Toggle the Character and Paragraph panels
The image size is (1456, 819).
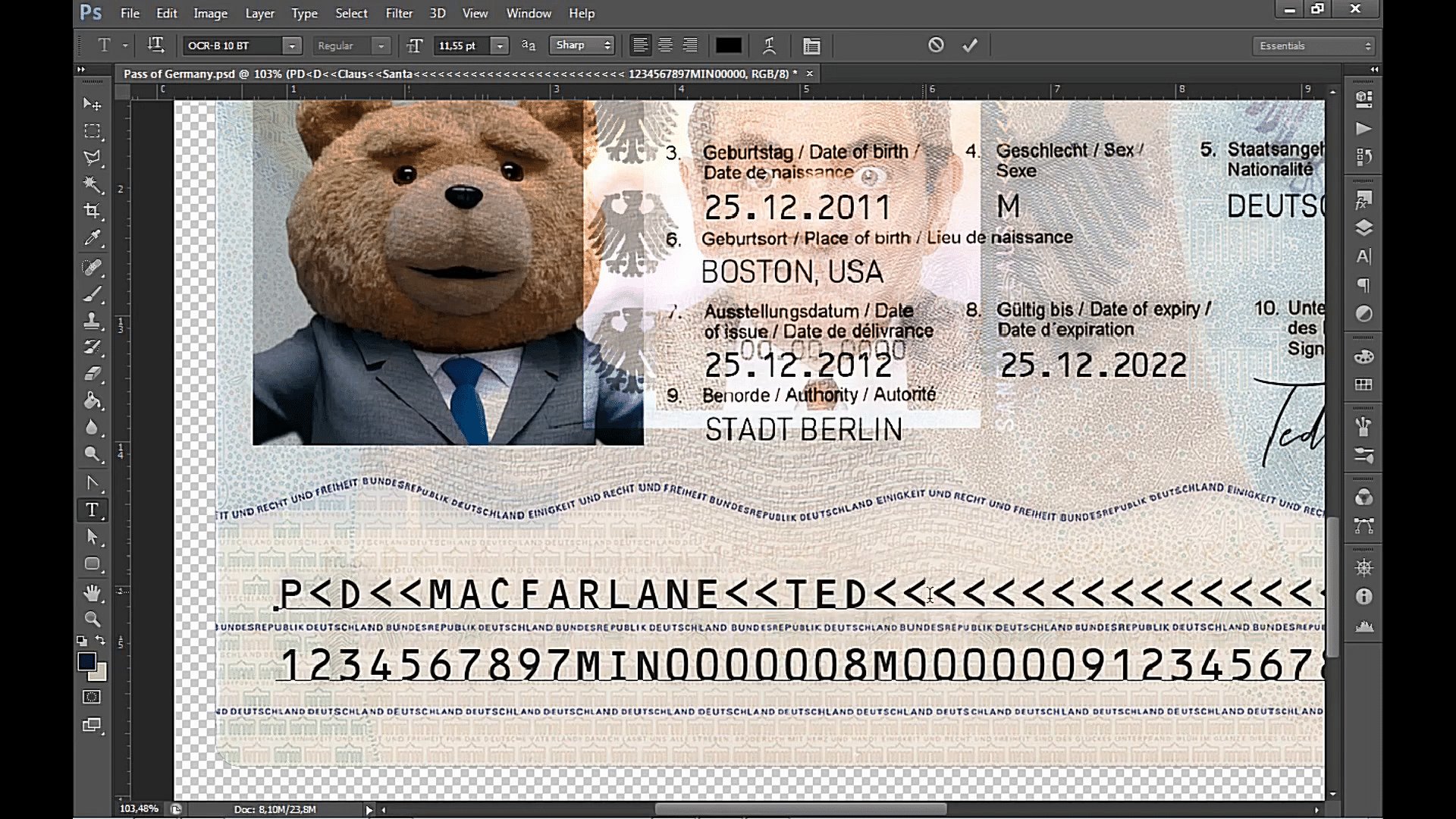tap(811, 46)
